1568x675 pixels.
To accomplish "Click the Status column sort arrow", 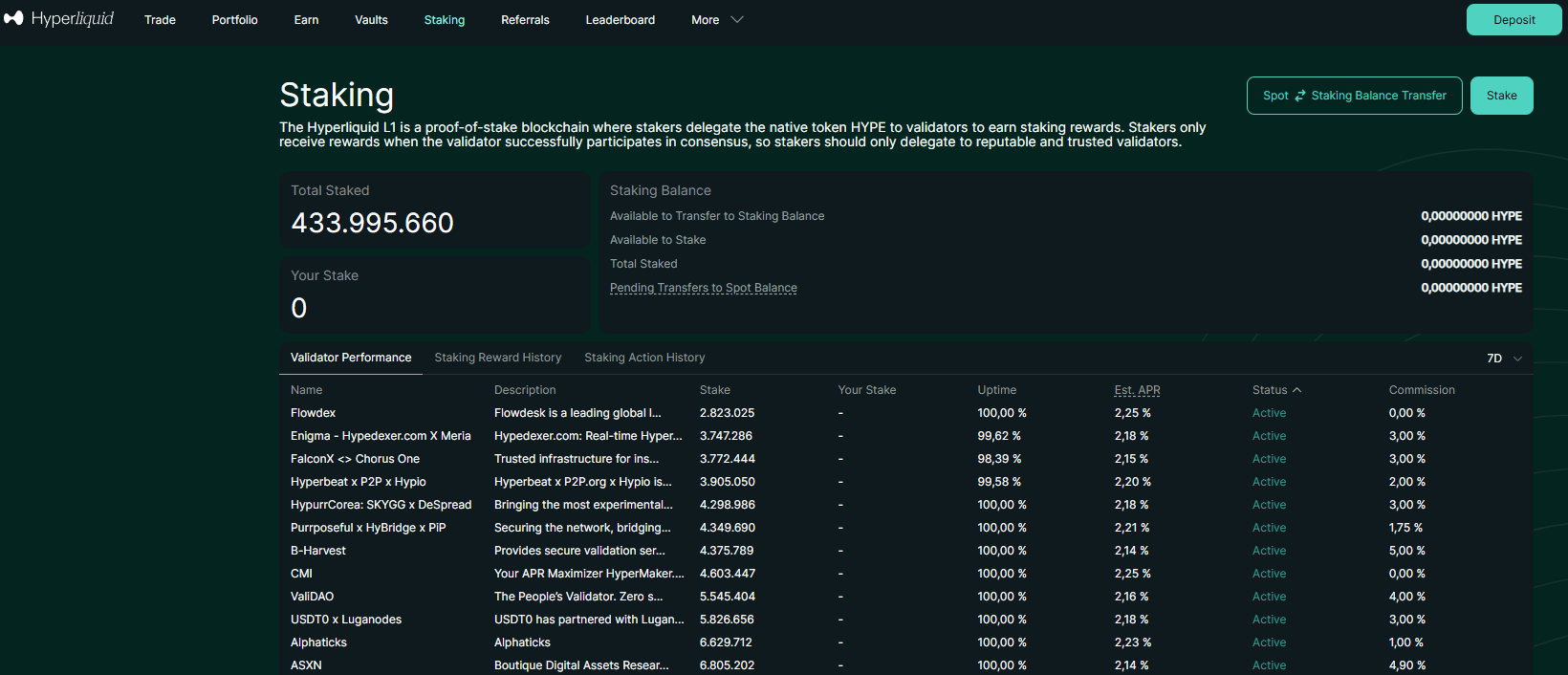I will (x=1296, y=390).
